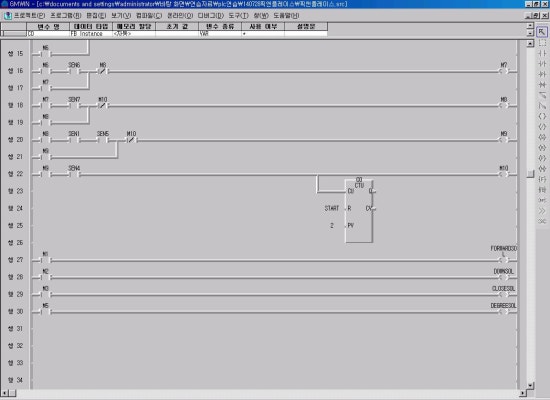The width and height of the screenshot is (550, 400).
Task: Click the 변수 명 column header
Action: 48,26
